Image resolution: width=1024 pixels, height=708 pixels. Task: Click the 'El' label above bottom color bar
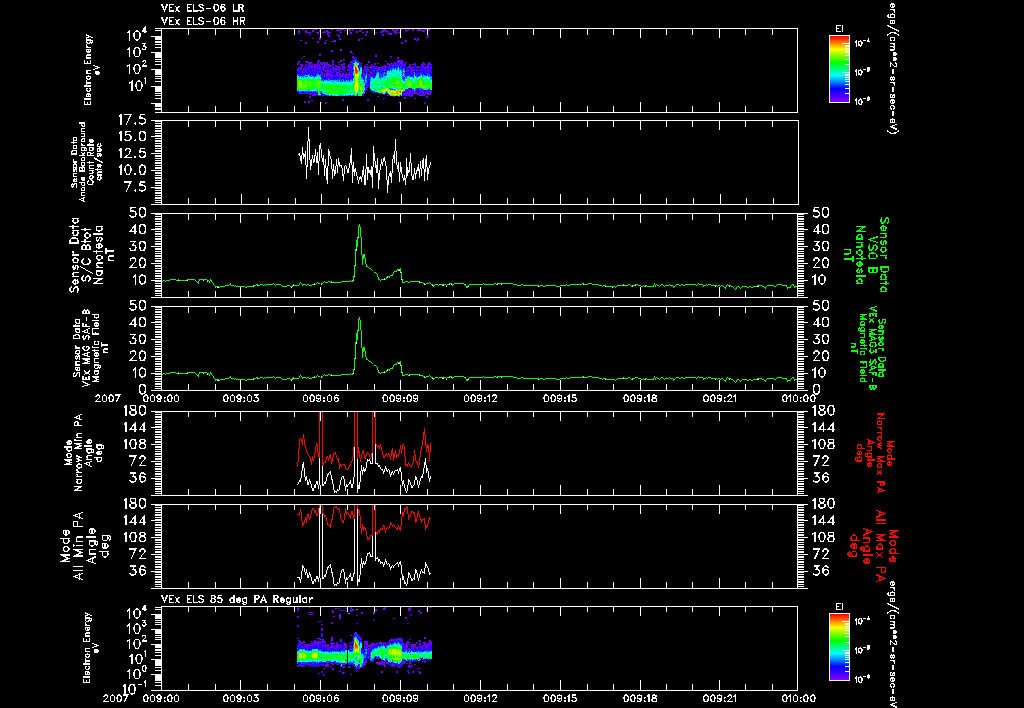coord(839,607)
